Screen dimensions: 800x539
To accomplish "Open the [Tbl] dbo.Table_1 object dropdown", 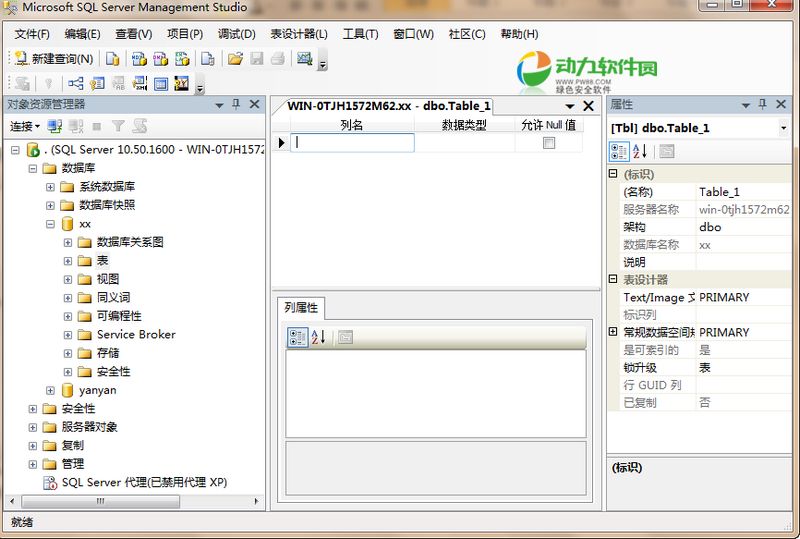I will click(x=783, y=128).
